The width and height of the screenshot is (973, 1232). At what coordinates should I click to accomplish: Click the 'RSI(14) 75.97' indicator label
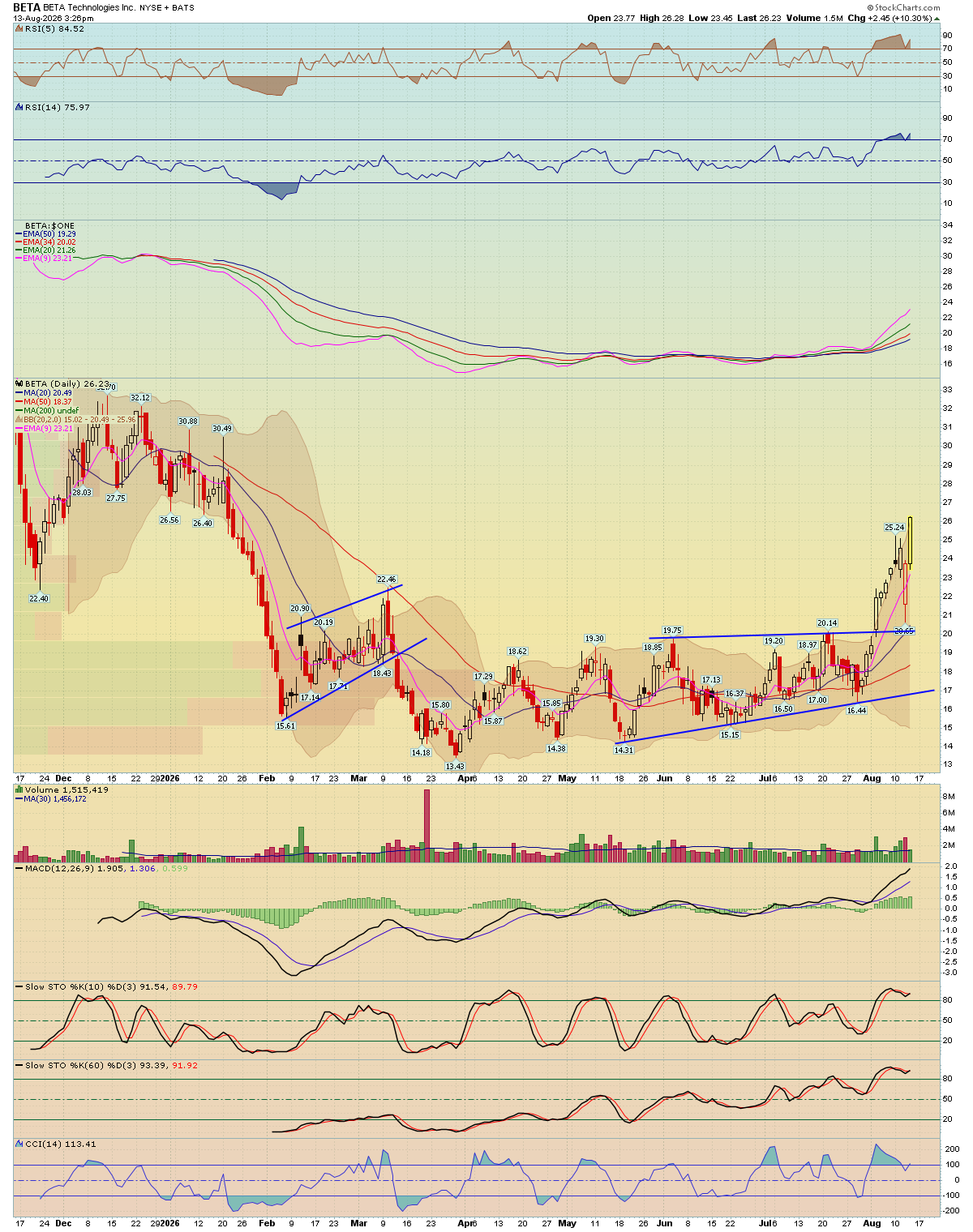58,107
